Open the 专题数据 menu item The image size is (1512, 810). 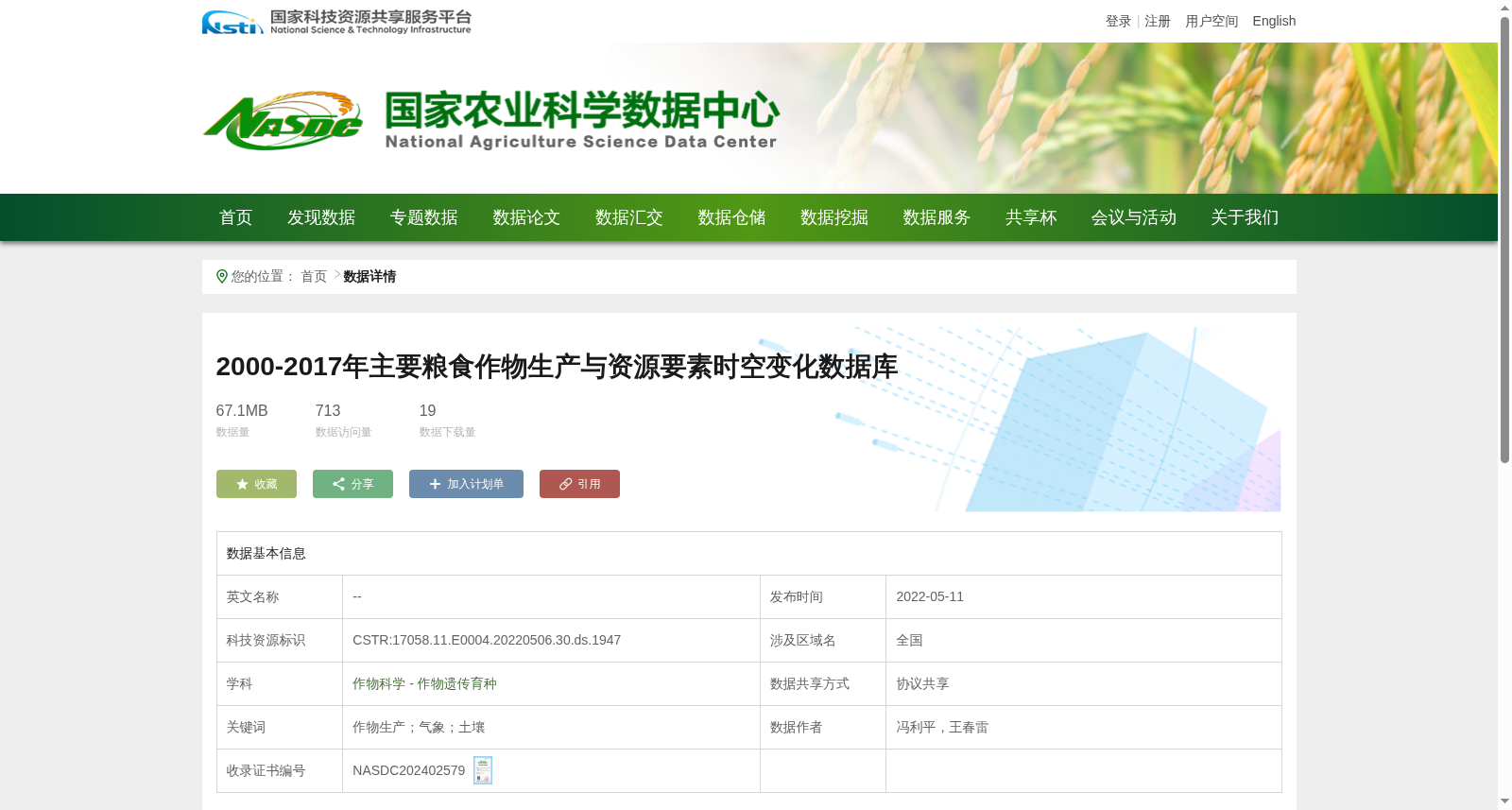tap(424, 217)
